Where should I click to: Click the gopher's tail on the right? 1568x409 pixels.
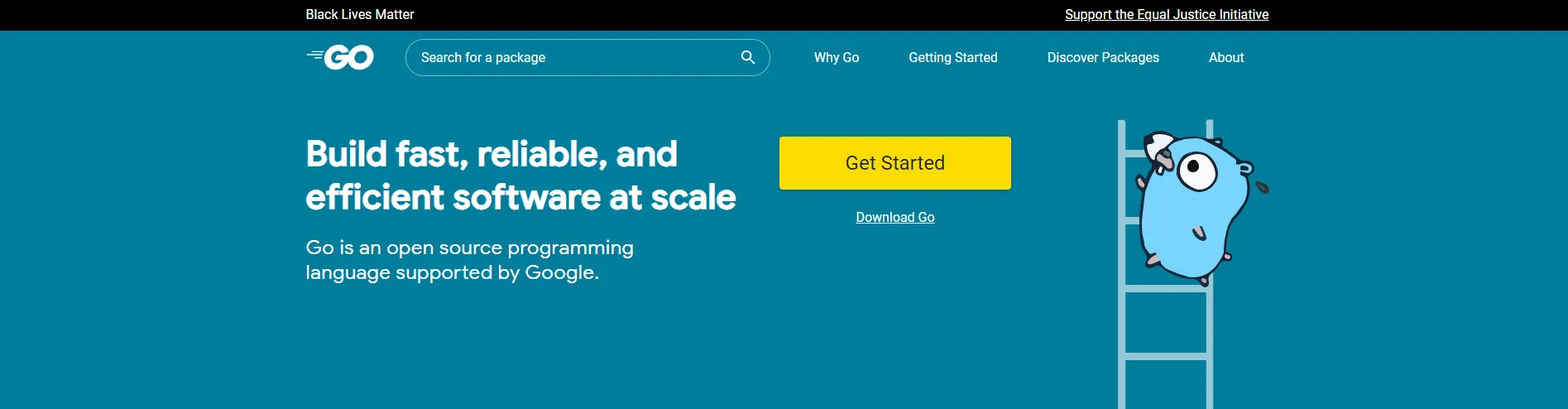tap(1262, 188)
